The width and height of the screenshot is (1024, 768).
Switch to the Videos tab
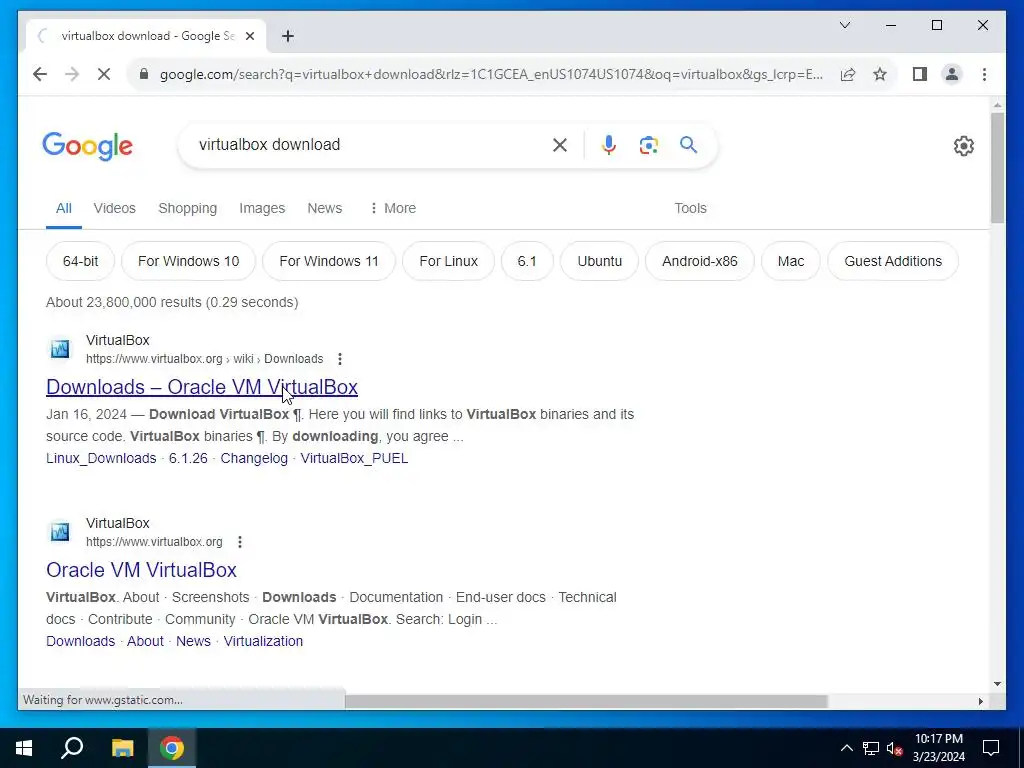114,208
